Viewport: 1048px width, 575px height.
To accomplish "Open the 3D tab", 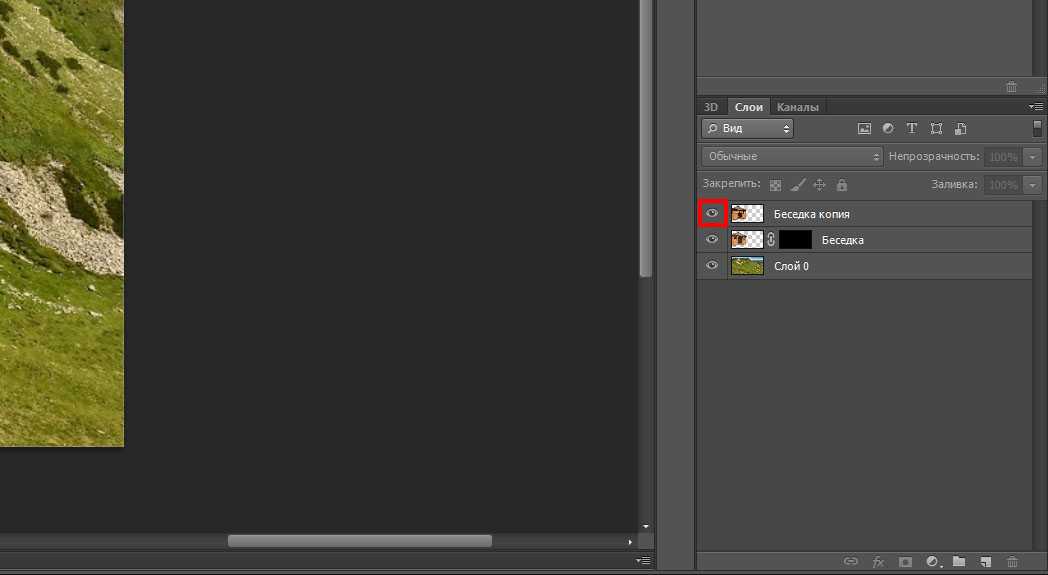I will (x=711, y=107).
